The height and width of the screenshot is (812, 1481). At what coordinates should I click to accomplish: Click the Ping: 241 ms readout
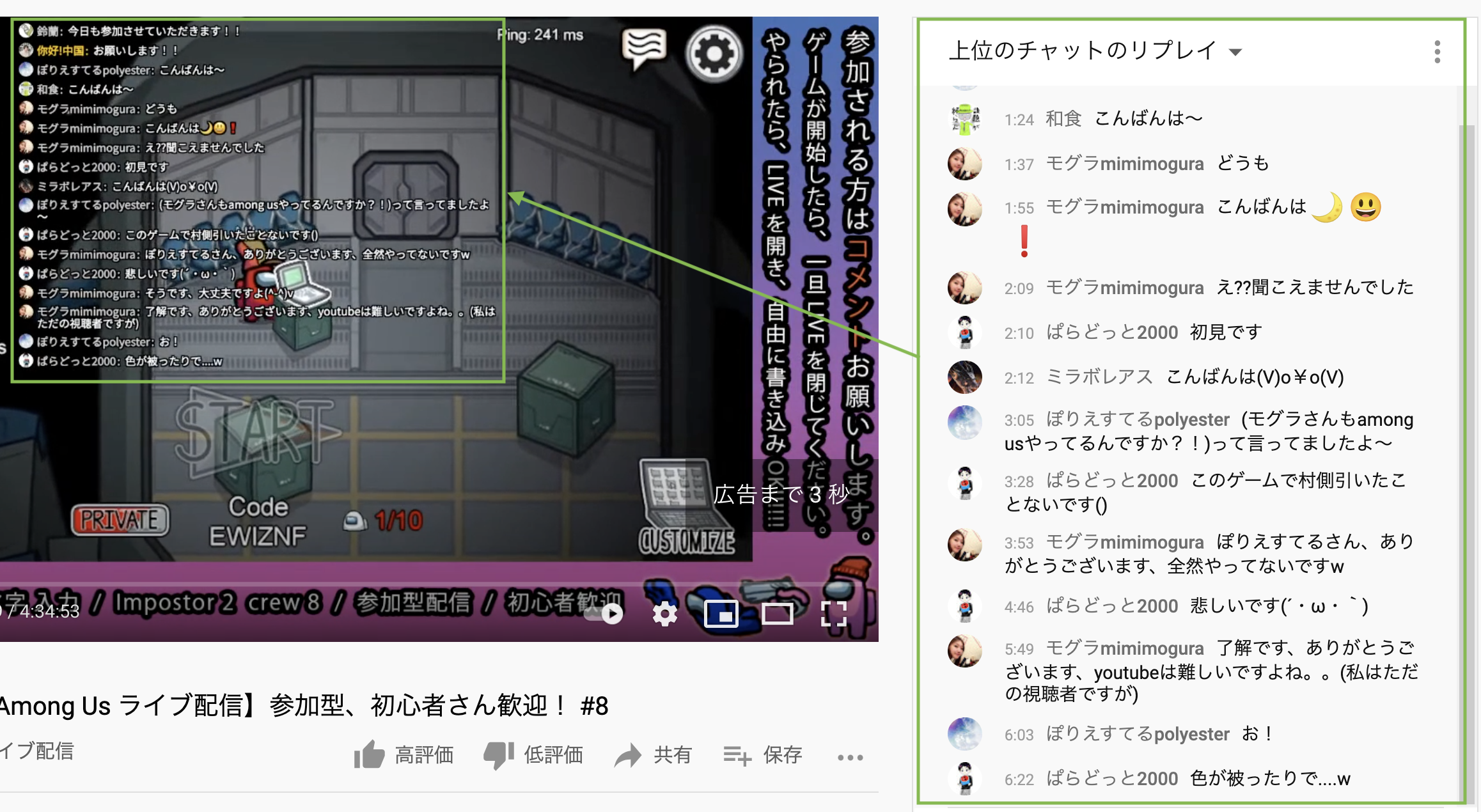point(540,35)
